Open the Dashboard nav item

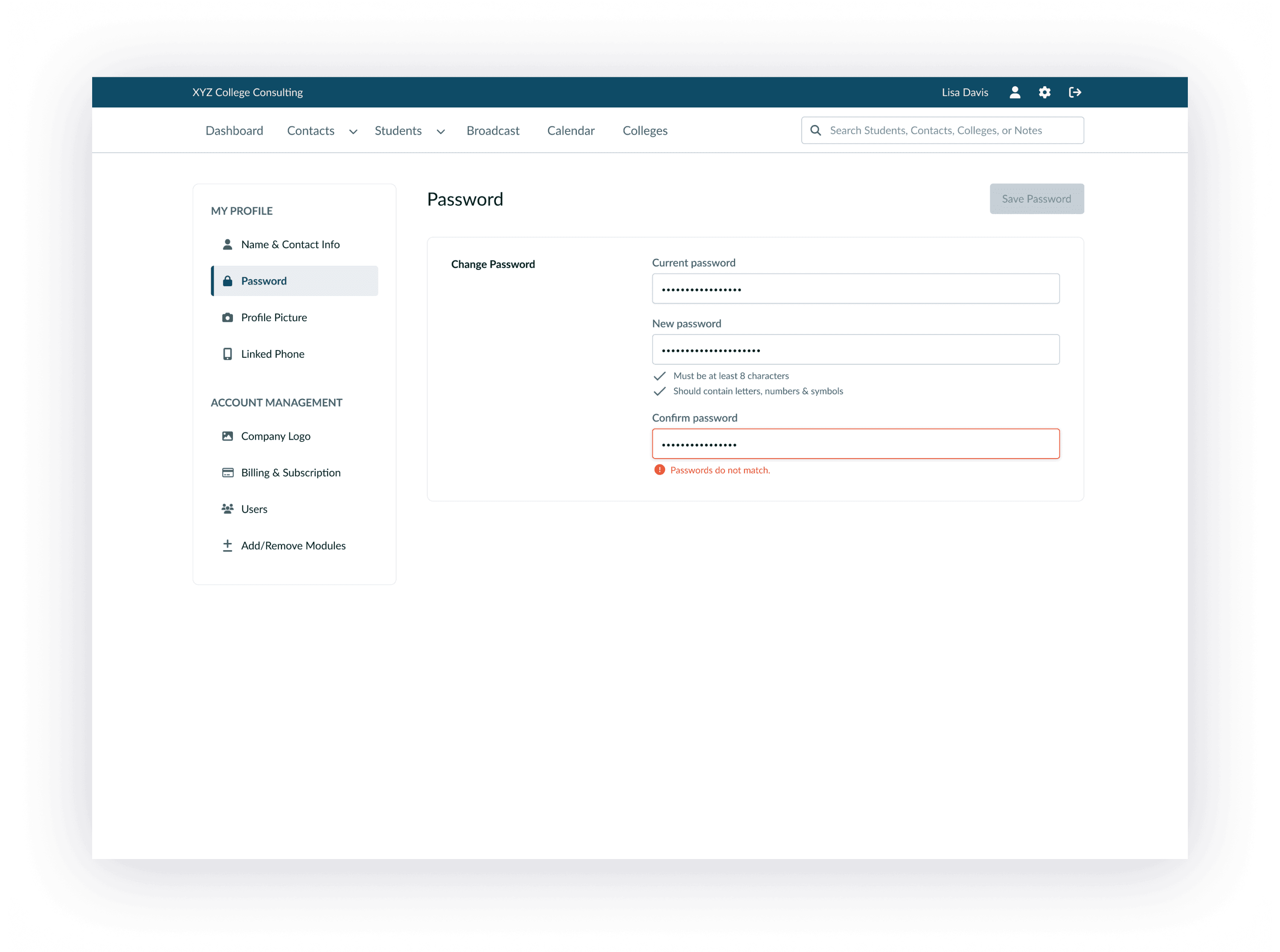(234, 131)
